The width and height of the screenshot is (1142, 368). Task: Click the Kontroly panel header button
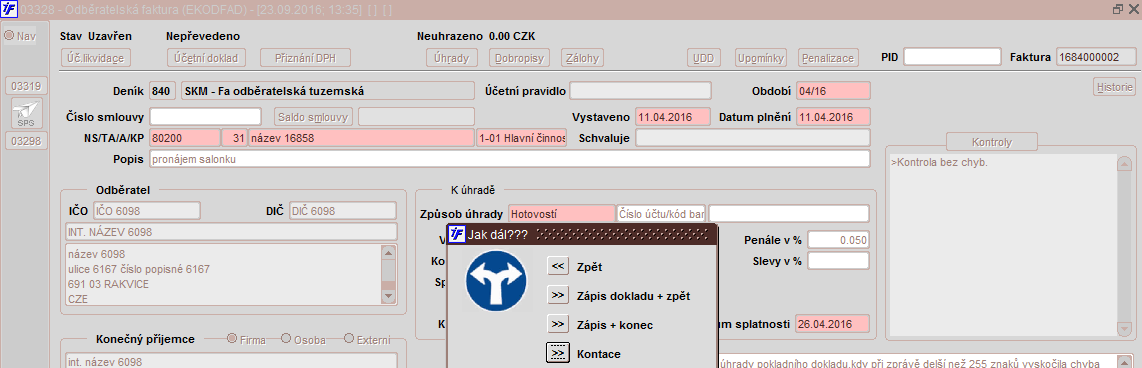pos(992,142)
